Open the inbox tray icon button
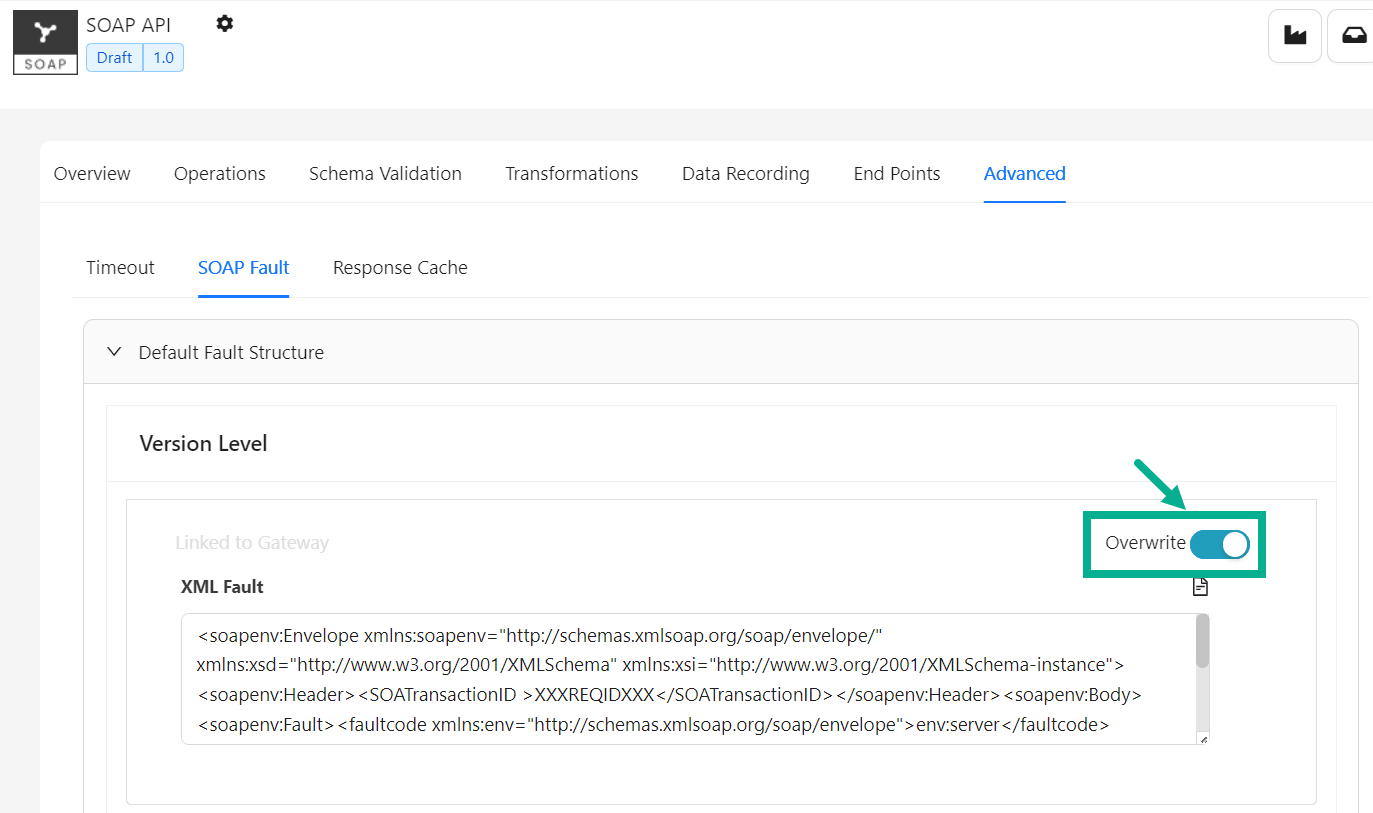Screen dimensions: 1373x813 click(x=1353, y=36)
